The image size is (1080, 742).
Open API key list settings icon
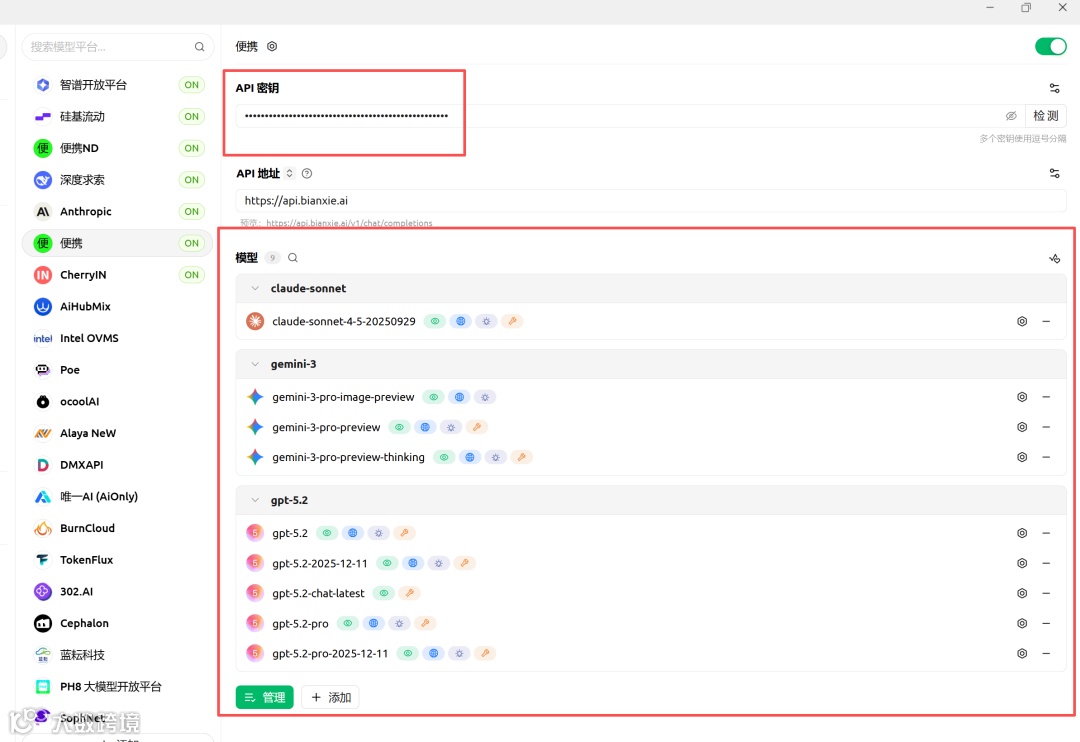pyautogui.click(x=1055, y=88)
